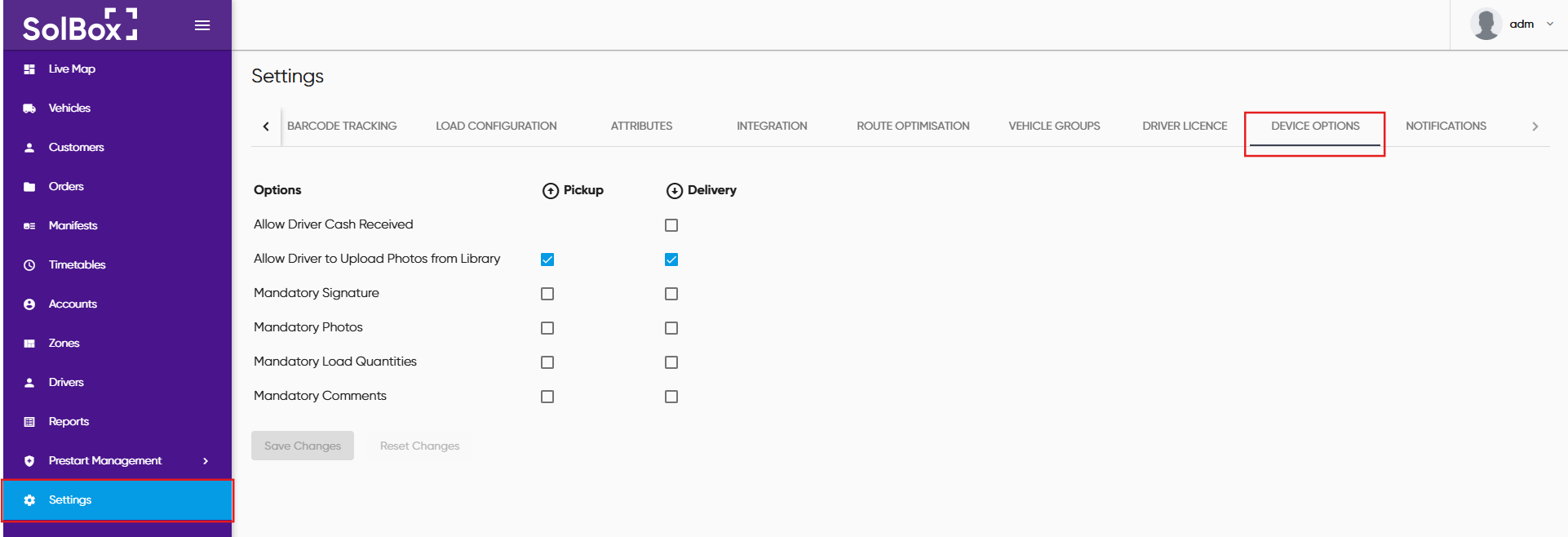Uncheck Pickup for Upload Photos from Library

coord(547,260)
